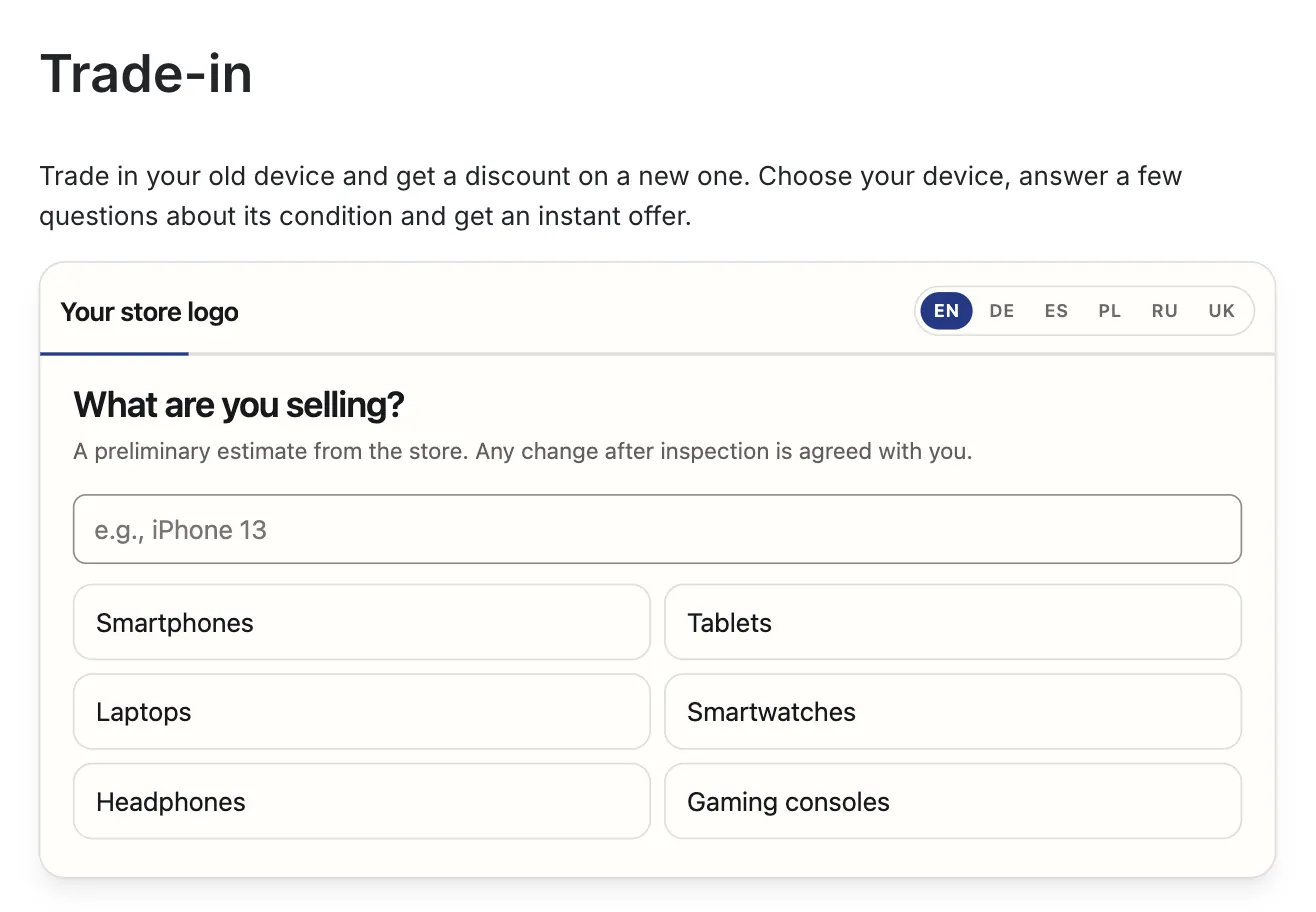1316x912 pixels.
Task: Switch language to DE
Action: [1002, 311]
